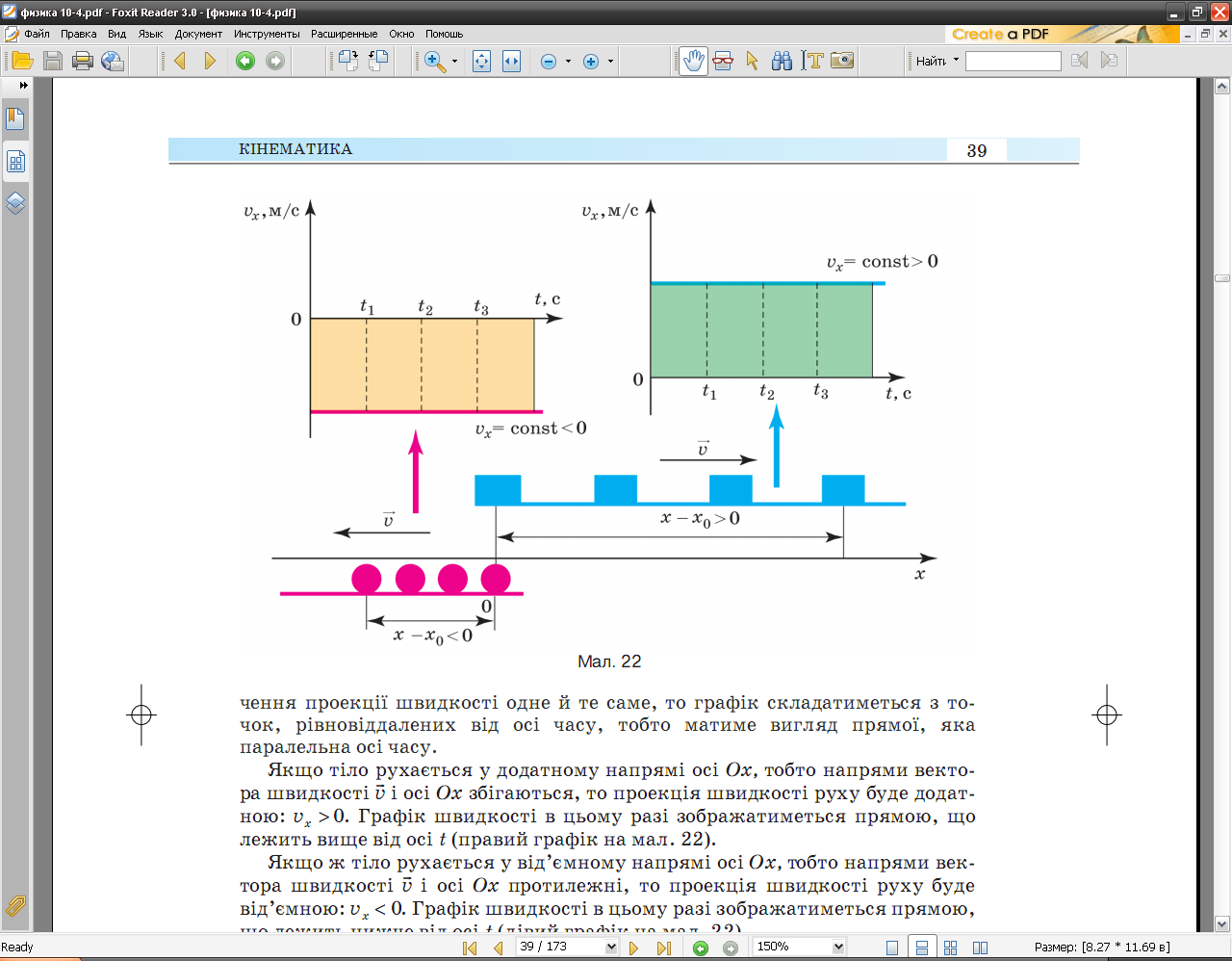Screen dimensions: 1232x961
Task: Expand the navigation panel double-arrow
Action: click(23, 86)
